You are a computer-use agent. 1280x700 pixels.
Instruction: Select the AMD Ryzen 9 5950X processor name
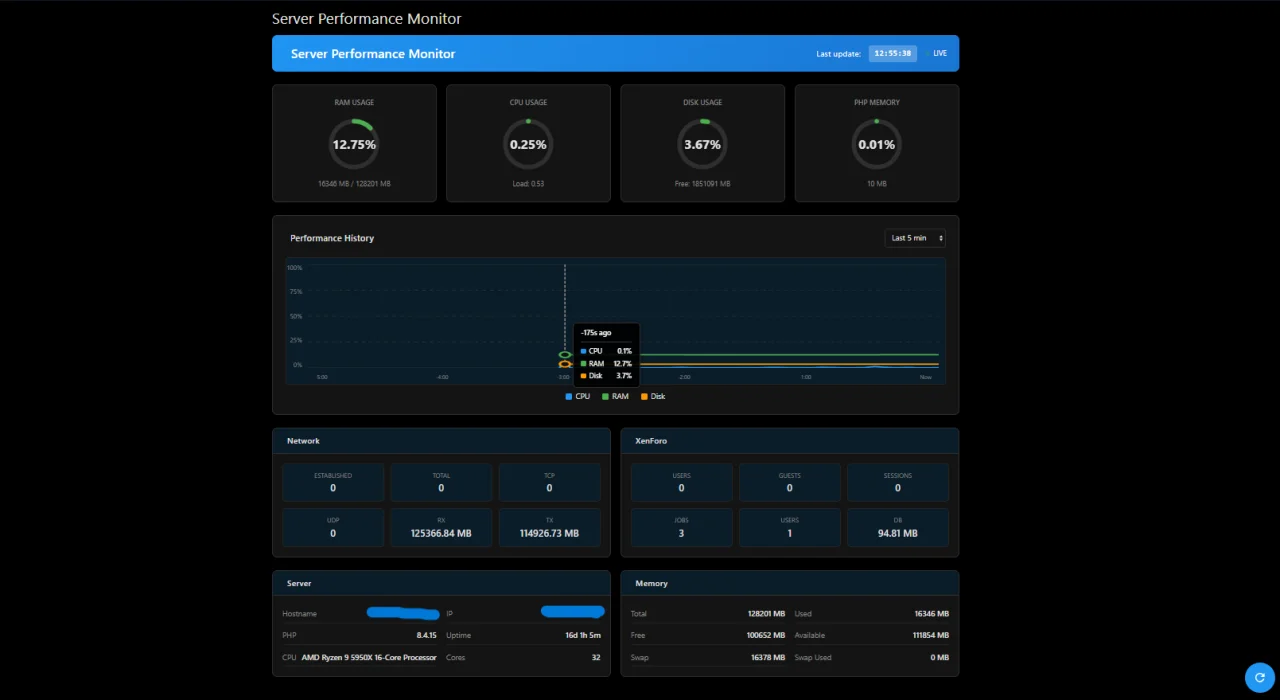click(x=369, y=658)
